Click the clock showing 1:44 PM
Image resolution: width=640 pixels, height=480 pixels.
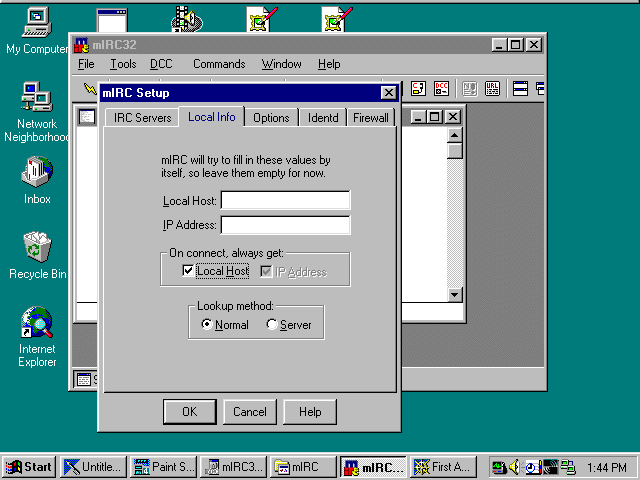click(x=607, y=467)
